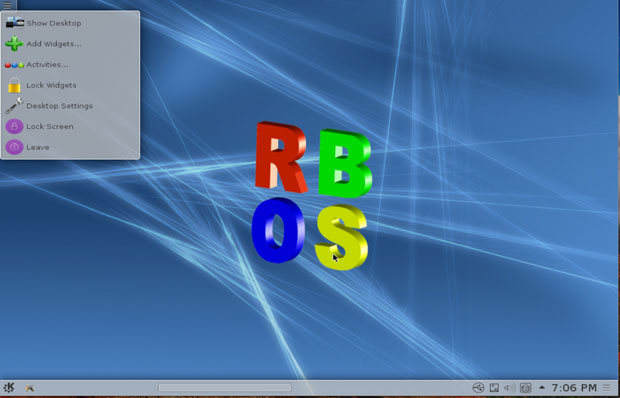The width and height of the screenshot is (620, 398).
Task: Choose Add Widgets... from the menu
Action: click(70, 44)
